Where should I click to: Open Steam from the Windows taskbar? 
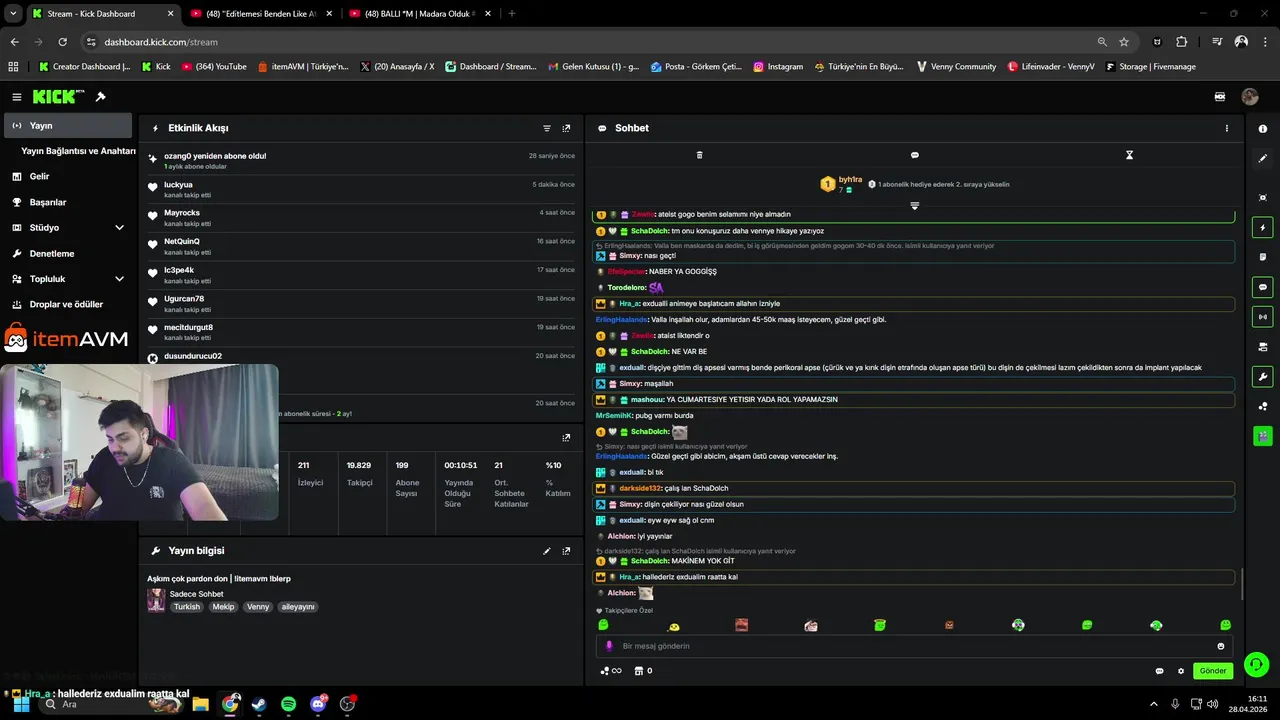(x=259, y=704)
